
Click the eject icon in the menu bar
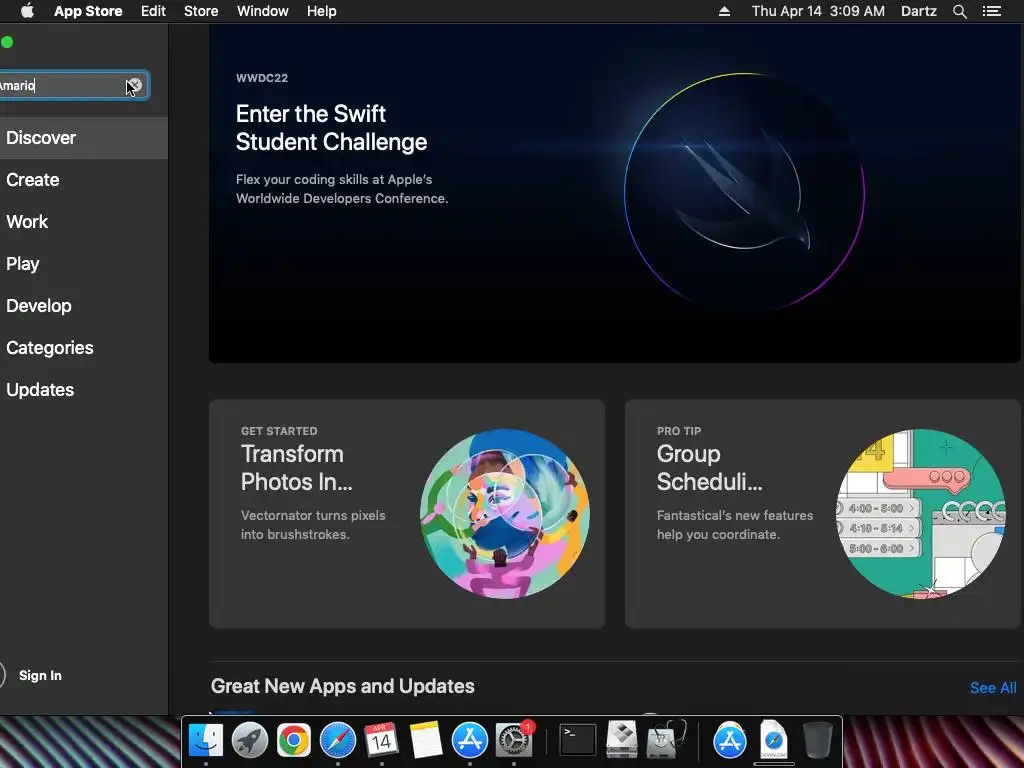click(724, 11)
